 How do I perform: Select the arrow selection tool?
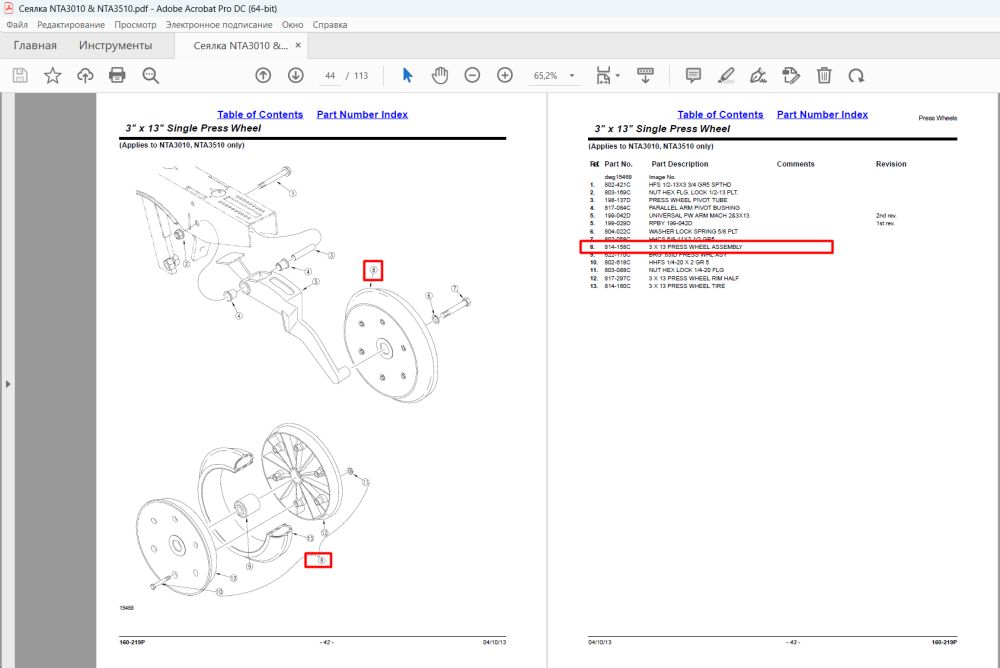pyautogui.click(x=408, y=75)
